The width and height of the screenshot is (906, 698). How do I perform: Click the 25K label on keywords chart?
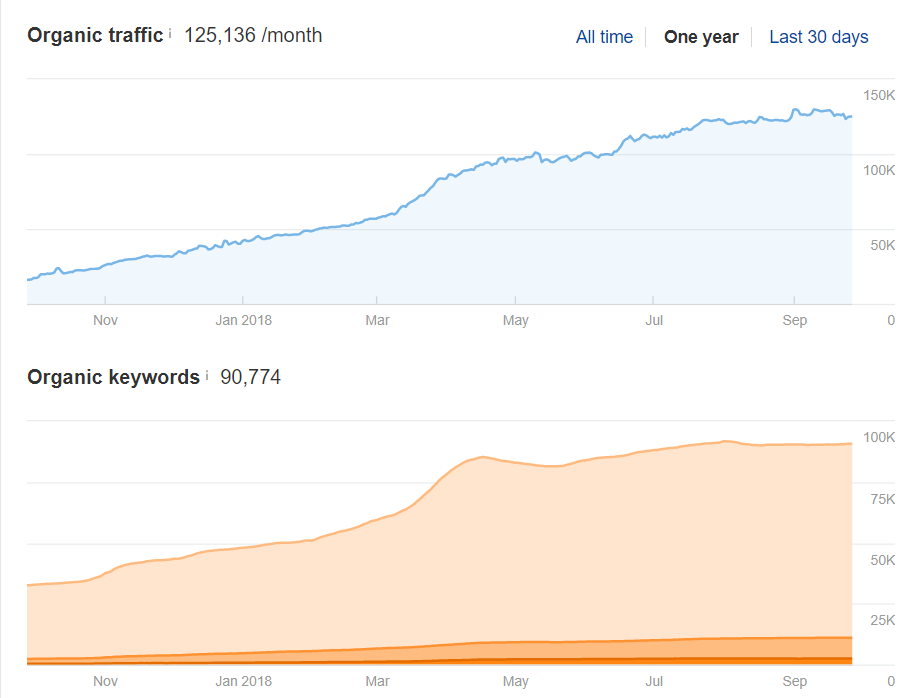pos(882,621)
